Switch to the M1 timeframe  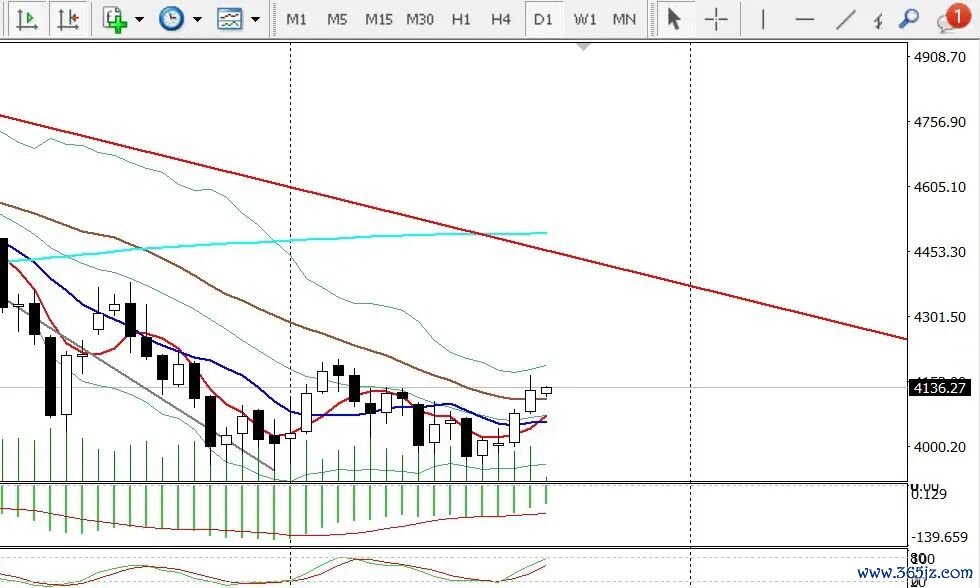[296, 19]
